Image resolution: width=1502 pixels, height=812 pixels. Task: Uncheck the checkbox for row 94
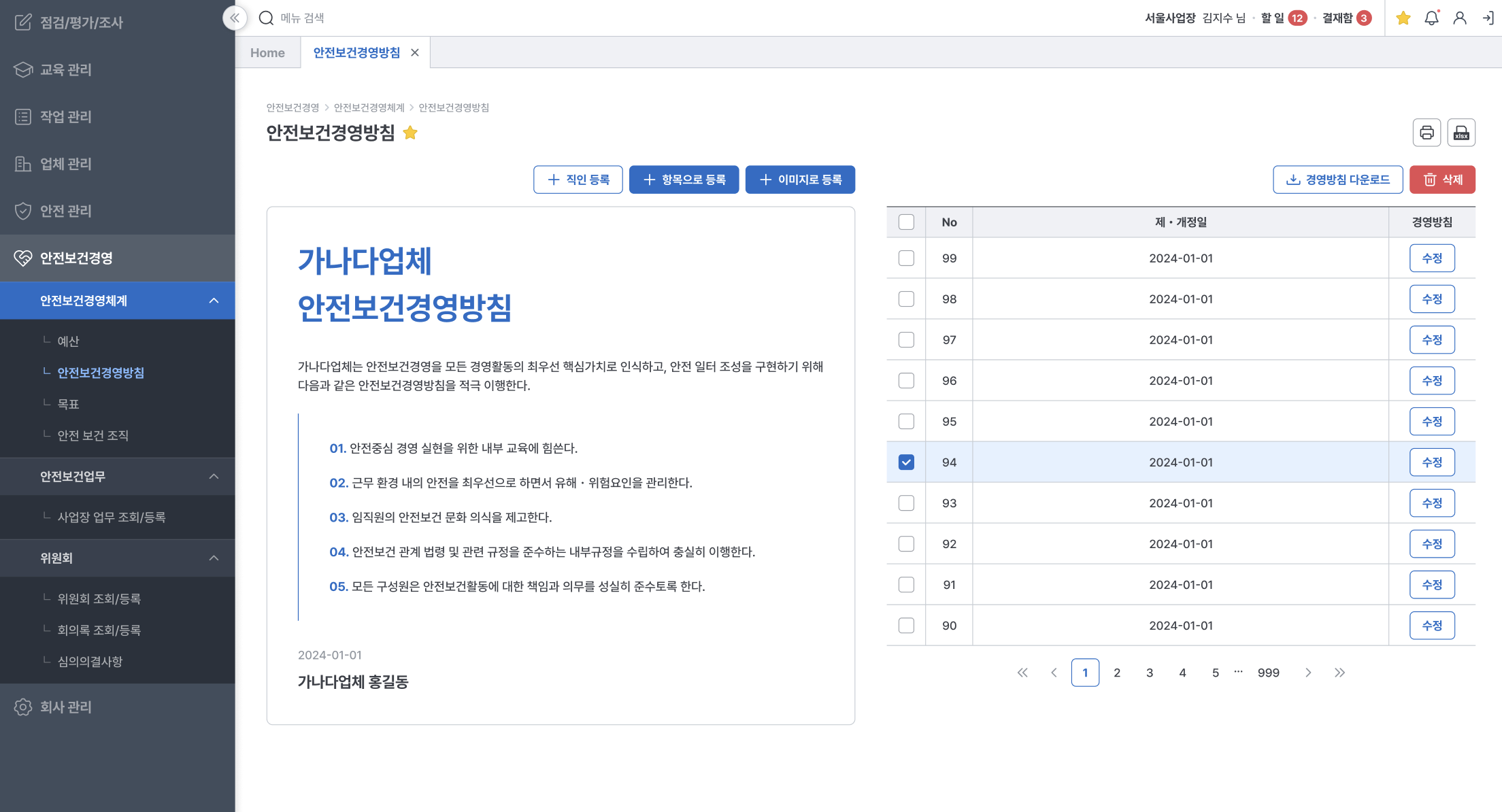coord(906,462)
